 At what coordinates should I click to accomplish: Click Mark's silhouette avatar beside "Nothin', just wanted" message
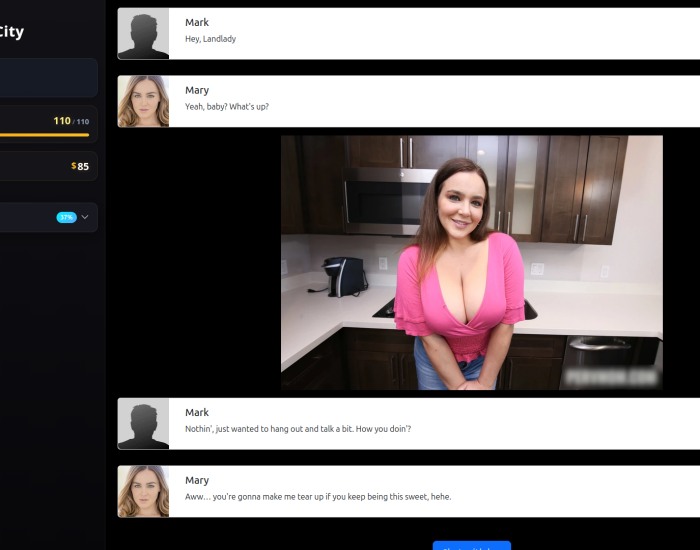tap(143, 424)
